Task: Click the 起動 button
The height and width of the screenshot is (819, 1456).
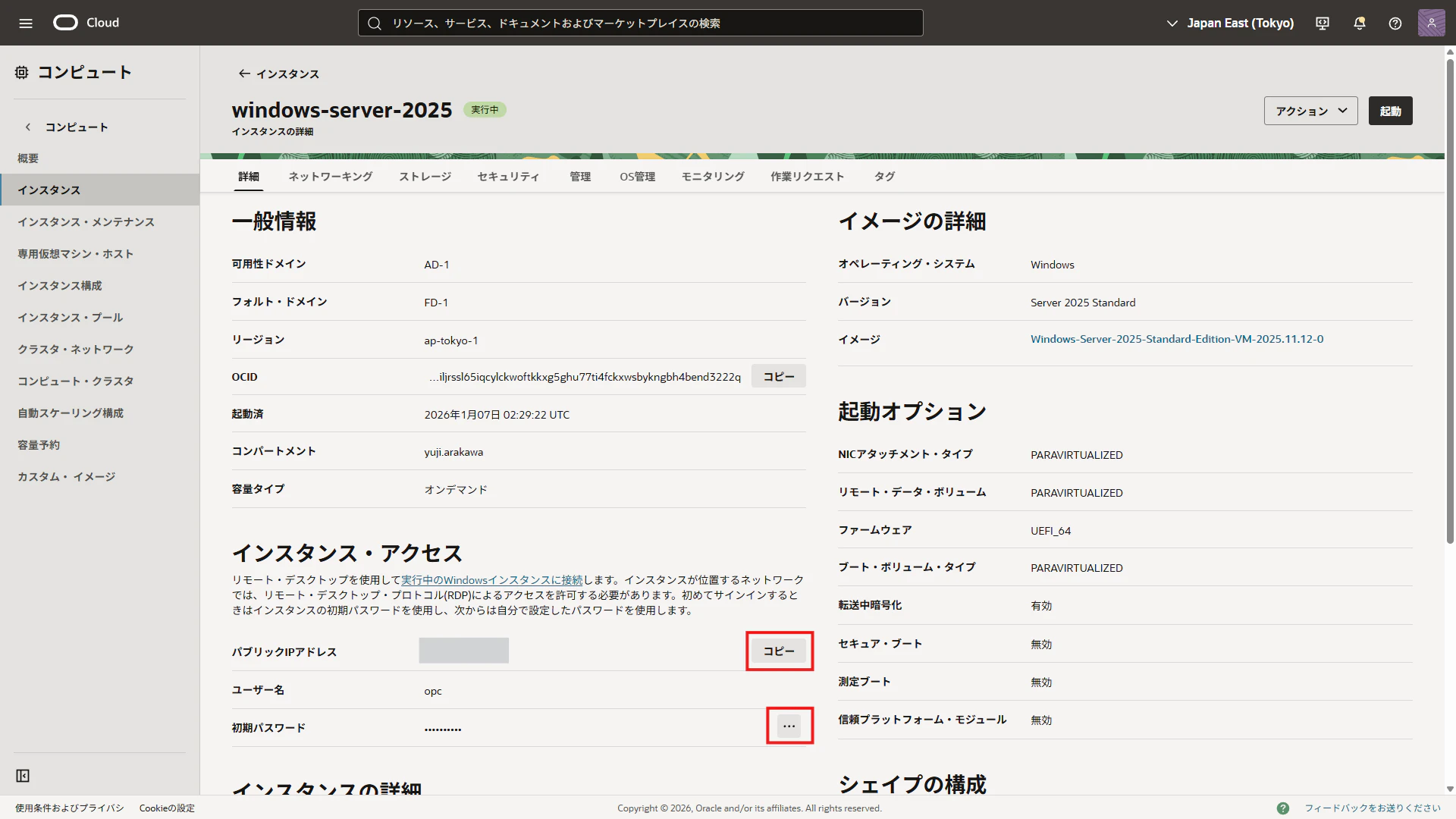Action: pyautogui.click(x=1390, y=111)
